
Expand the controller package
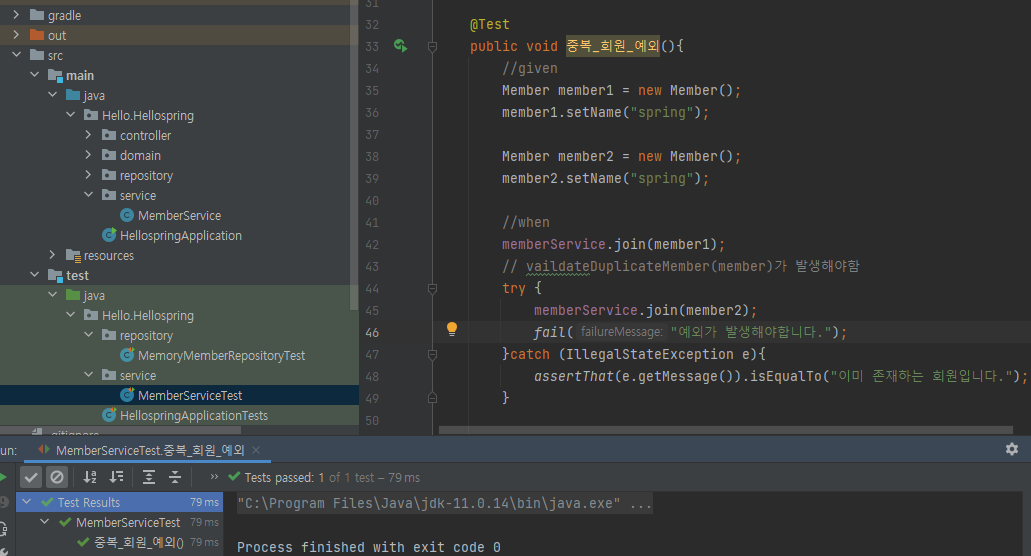coord(88,135)
